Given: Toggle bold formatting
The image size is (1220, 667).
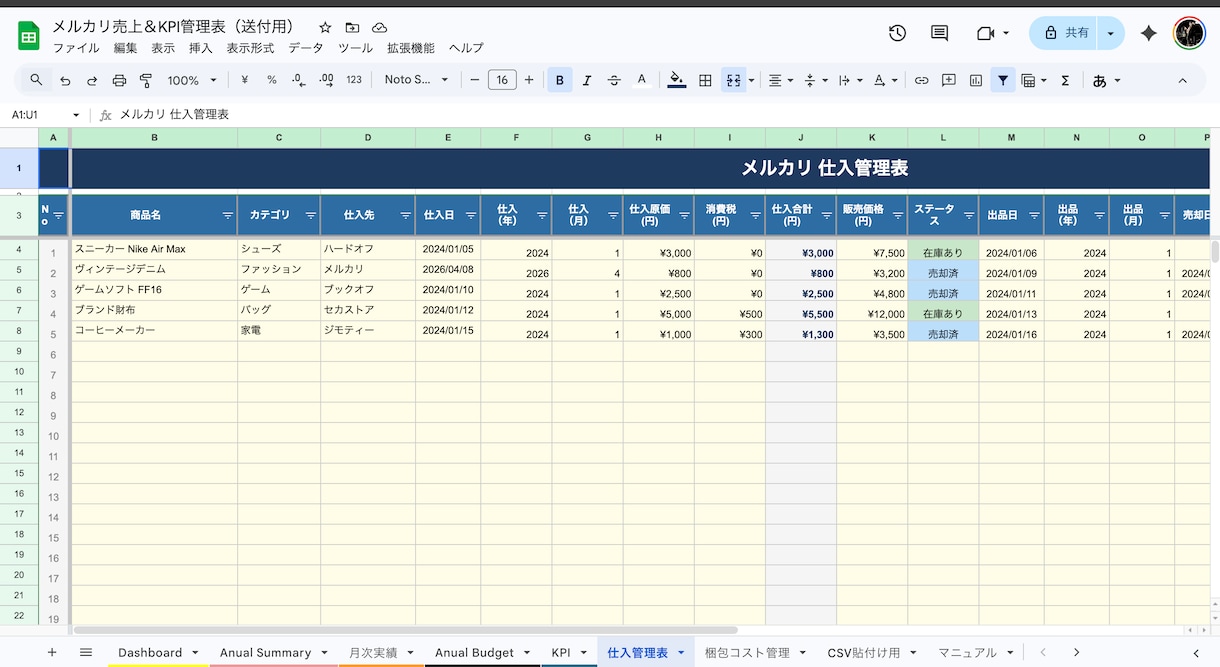Looking at the screenshot, I should [x=560, y=80].
